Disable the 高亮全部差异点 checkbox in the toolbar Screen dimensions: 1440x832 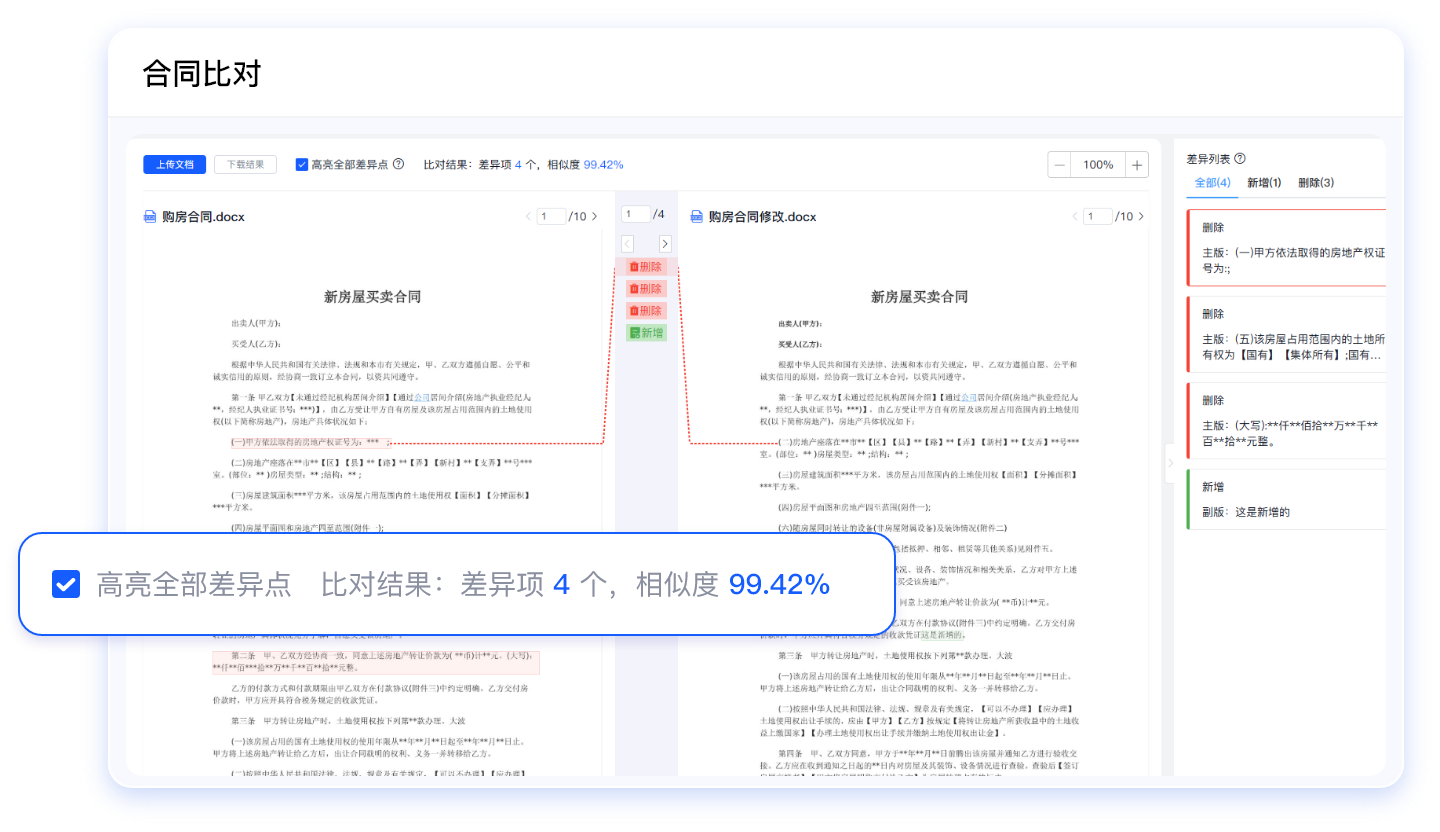pos(302,162)
